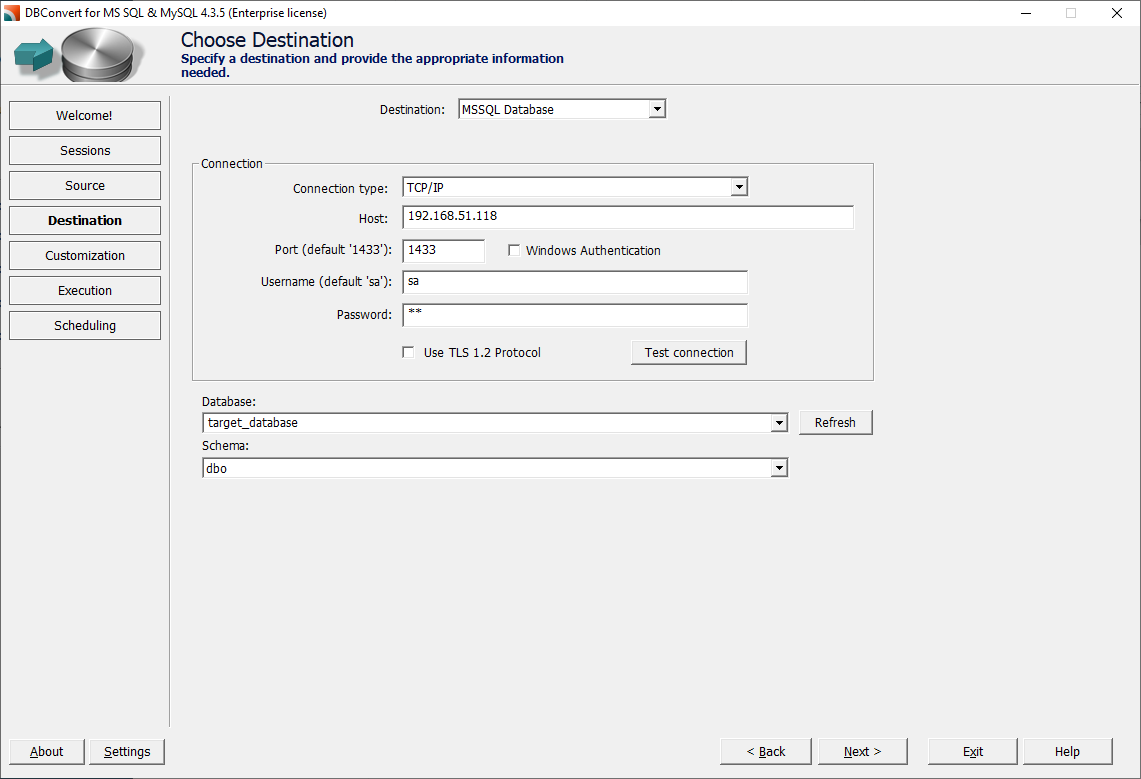Screen dimensions: 1141x779
Task: Open the Settings dialog
Action: [126, 751]
